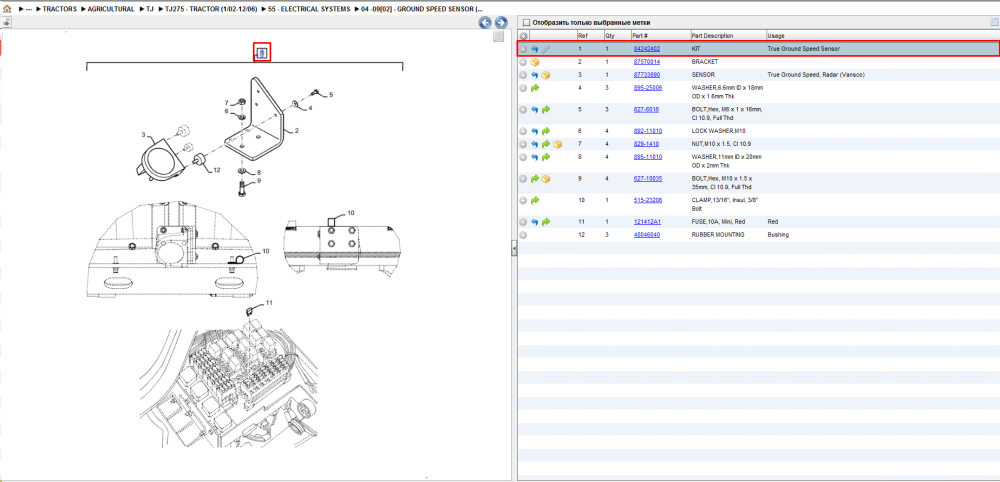Open AGRICULTURAL breadcrumb level
The width and height of the screenshot is (1000, 482).
click(x=110, y=10)
